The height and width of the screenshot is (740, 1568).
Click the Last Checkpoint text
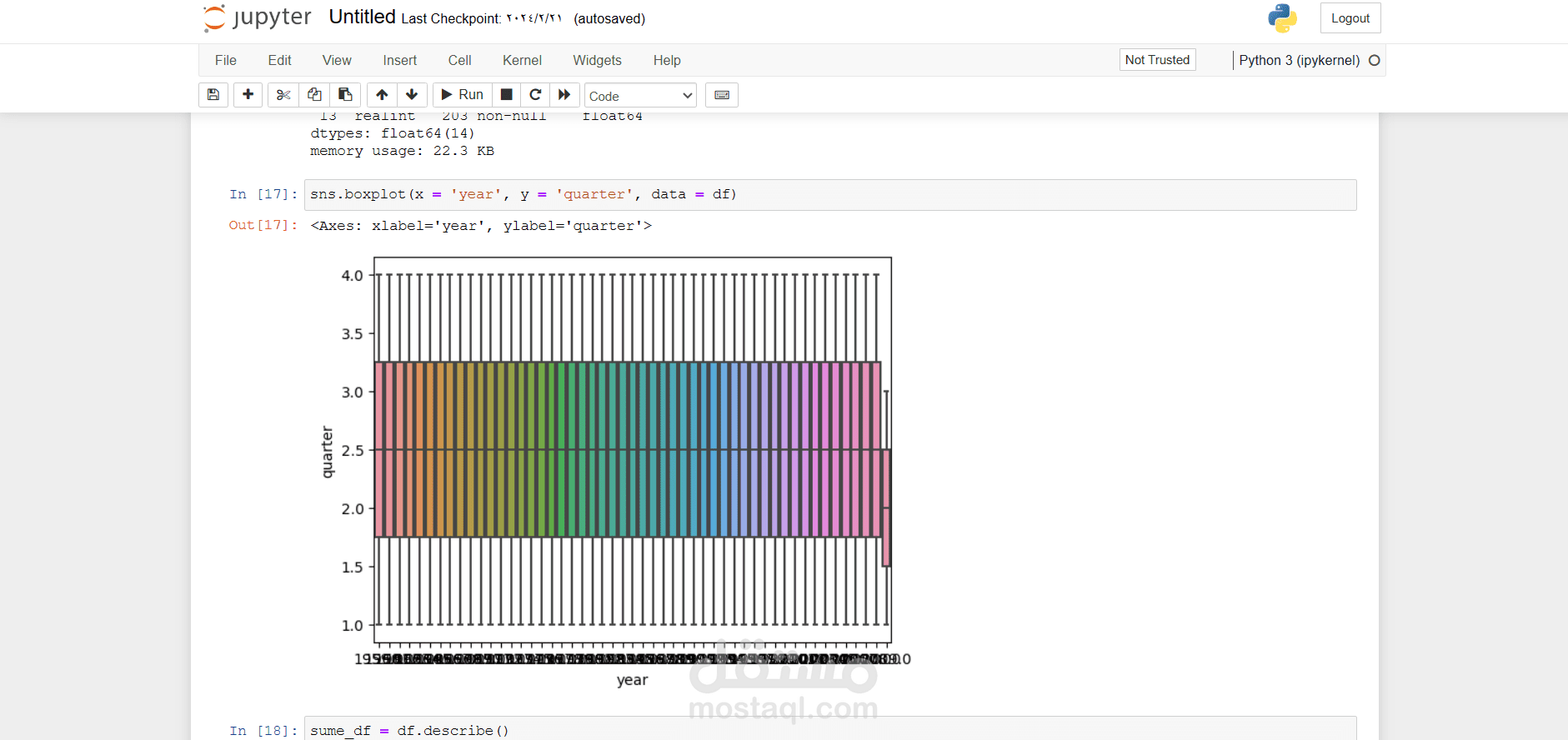click(x=482, y=18)
